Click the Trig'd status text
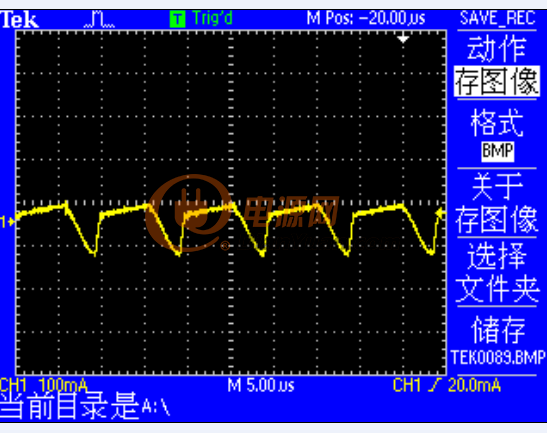This screenshot has width=547, height=433. click(212, 18)
